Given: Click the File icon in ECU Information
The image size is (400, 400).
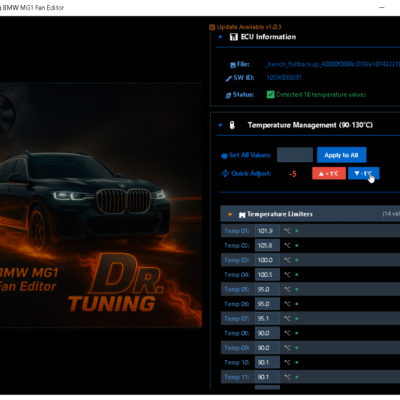Looking at the screenshot, I should tap(233, 65).
